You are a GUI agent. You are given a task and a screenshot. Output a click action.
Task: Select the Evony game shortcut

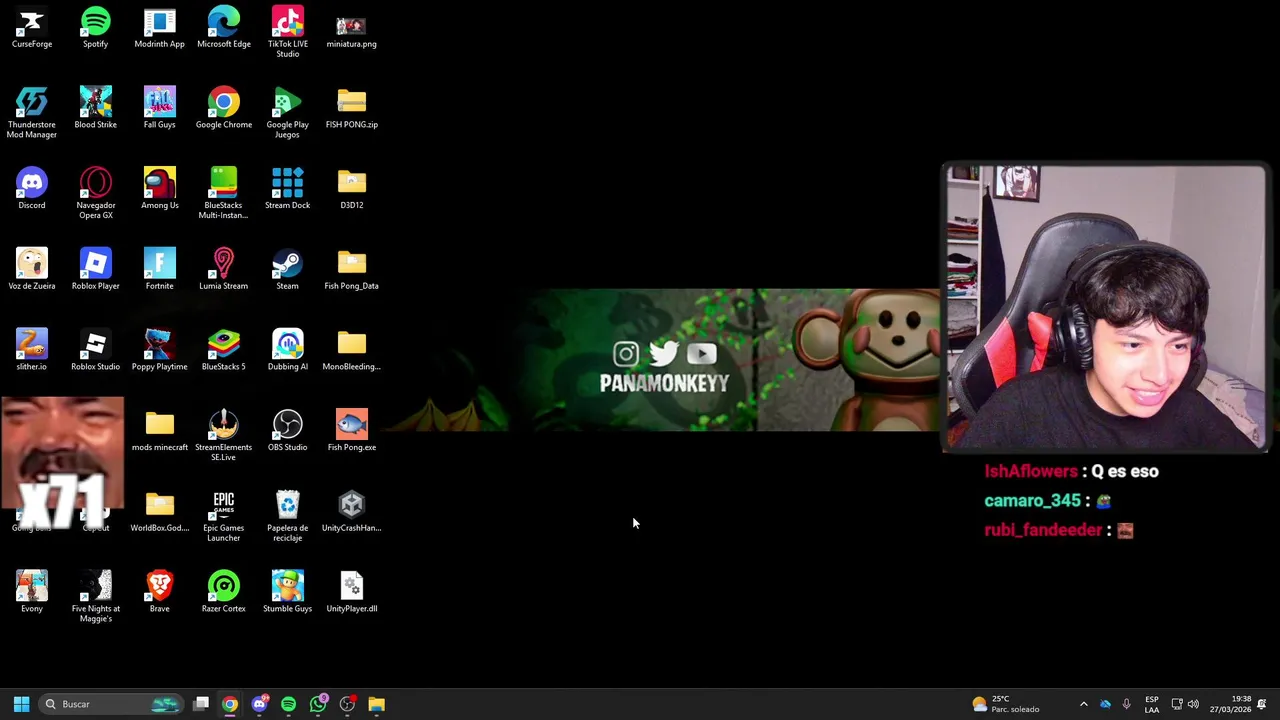(x=32, y=593)
